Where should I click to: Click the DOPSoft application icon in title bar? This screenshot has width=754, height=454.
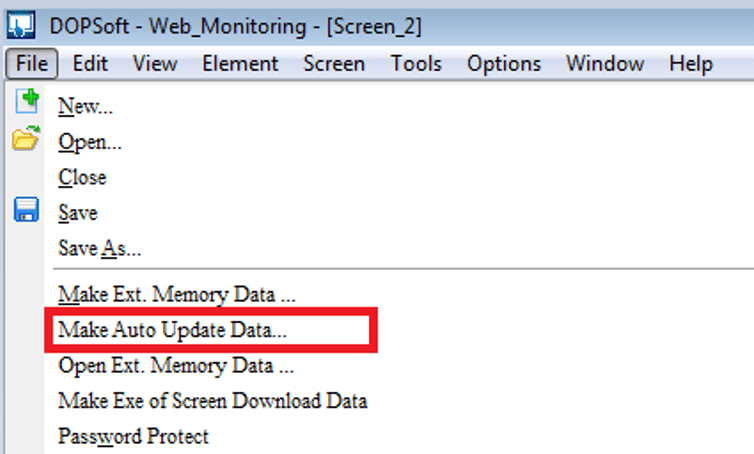[21, 22]
